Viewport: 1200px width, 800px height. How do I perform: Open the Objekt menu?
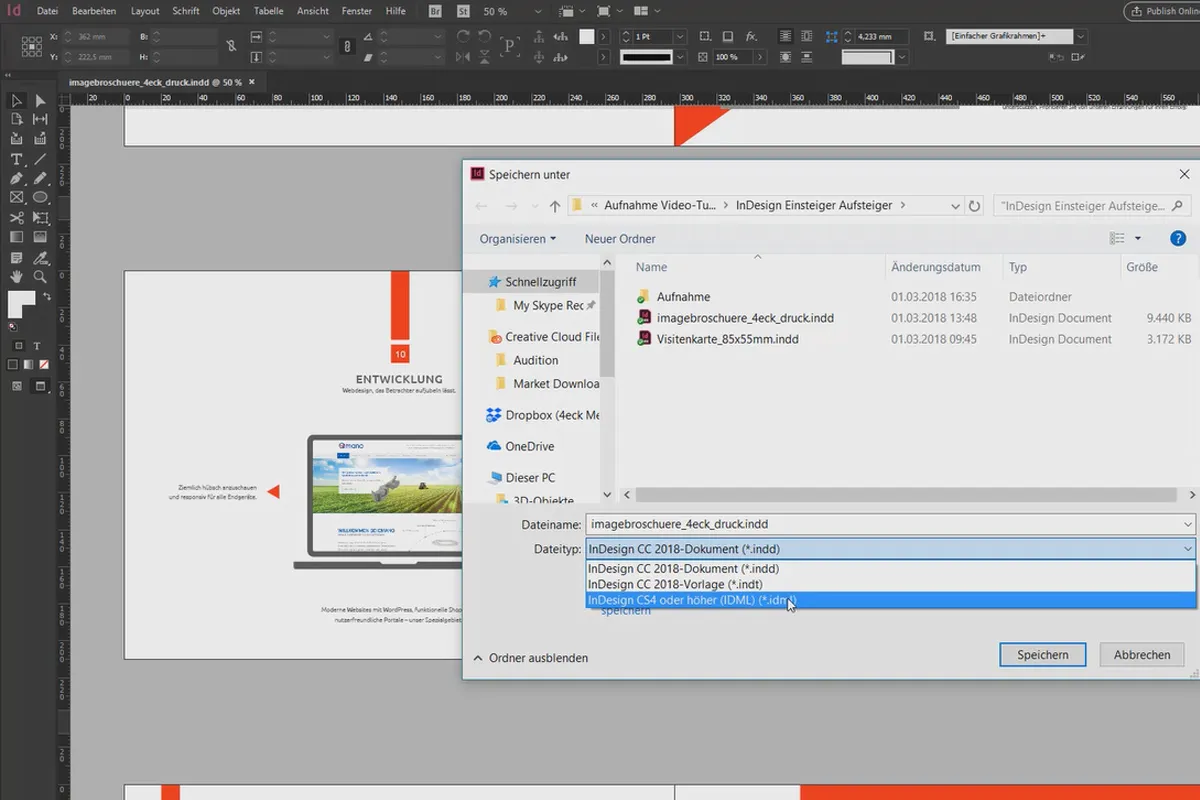click(226, 11)
